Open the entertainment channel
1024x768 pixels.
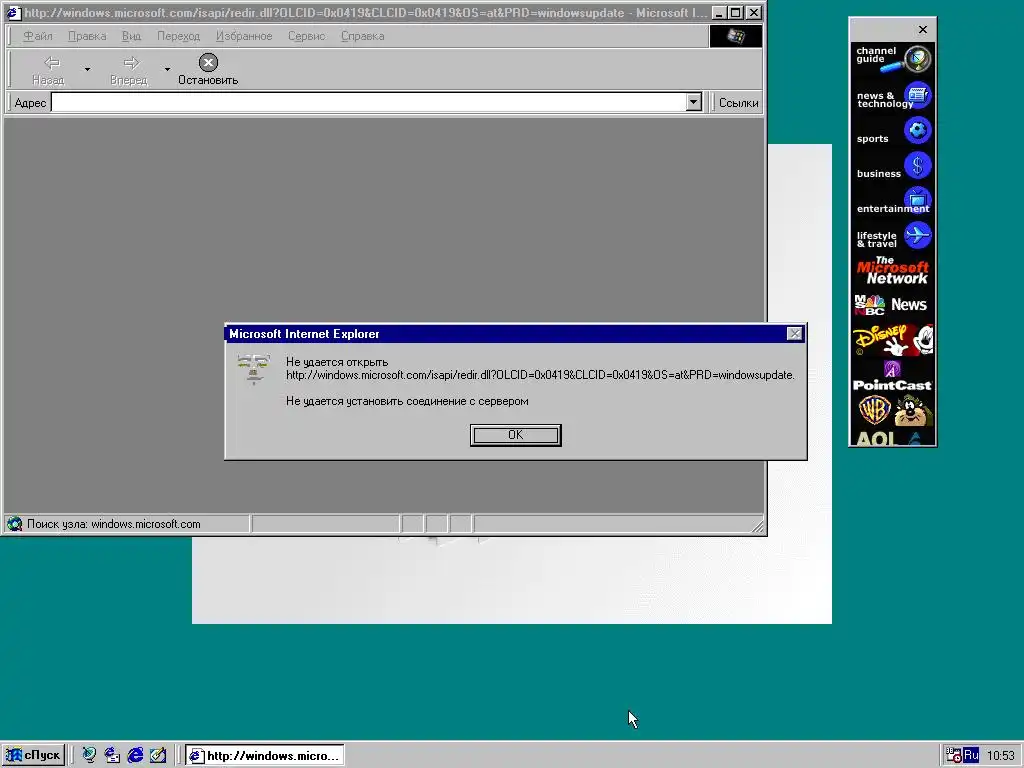click(x=893, y=202)
